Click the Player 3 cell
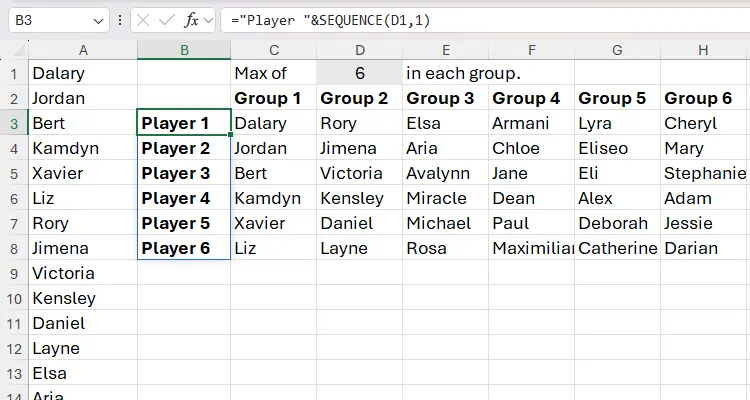 (x=184, y=173)
